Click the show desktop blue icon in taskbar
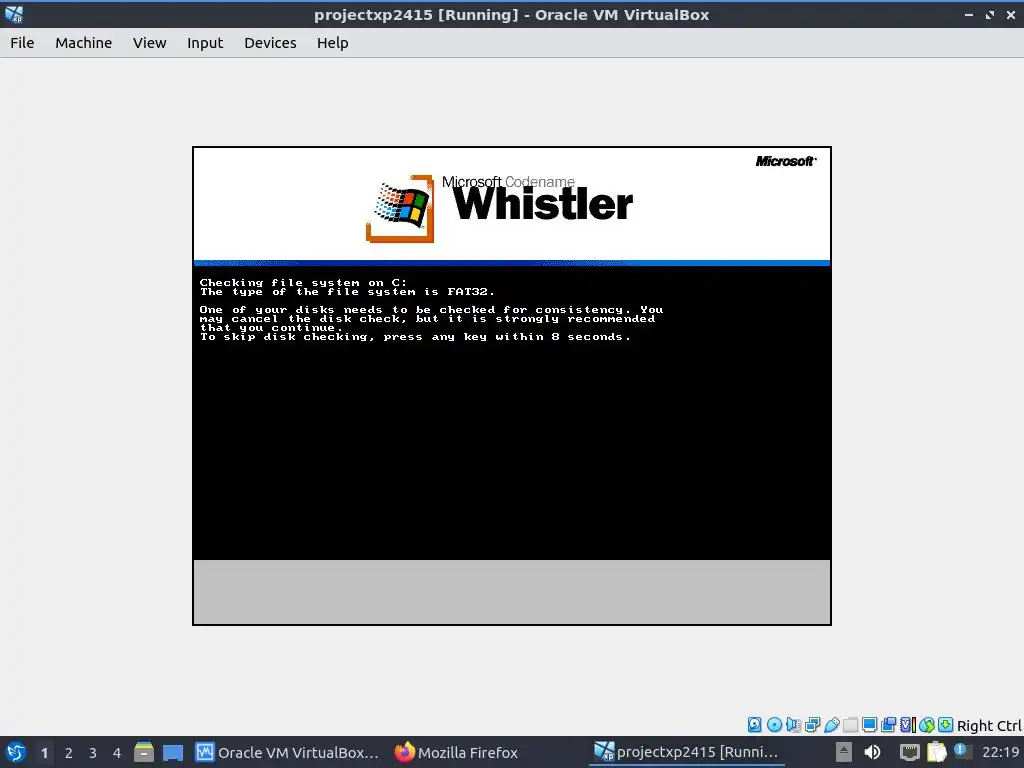The height and width of the screenshot is (768, 1024). pyautogui.click(x=172, y=752)
